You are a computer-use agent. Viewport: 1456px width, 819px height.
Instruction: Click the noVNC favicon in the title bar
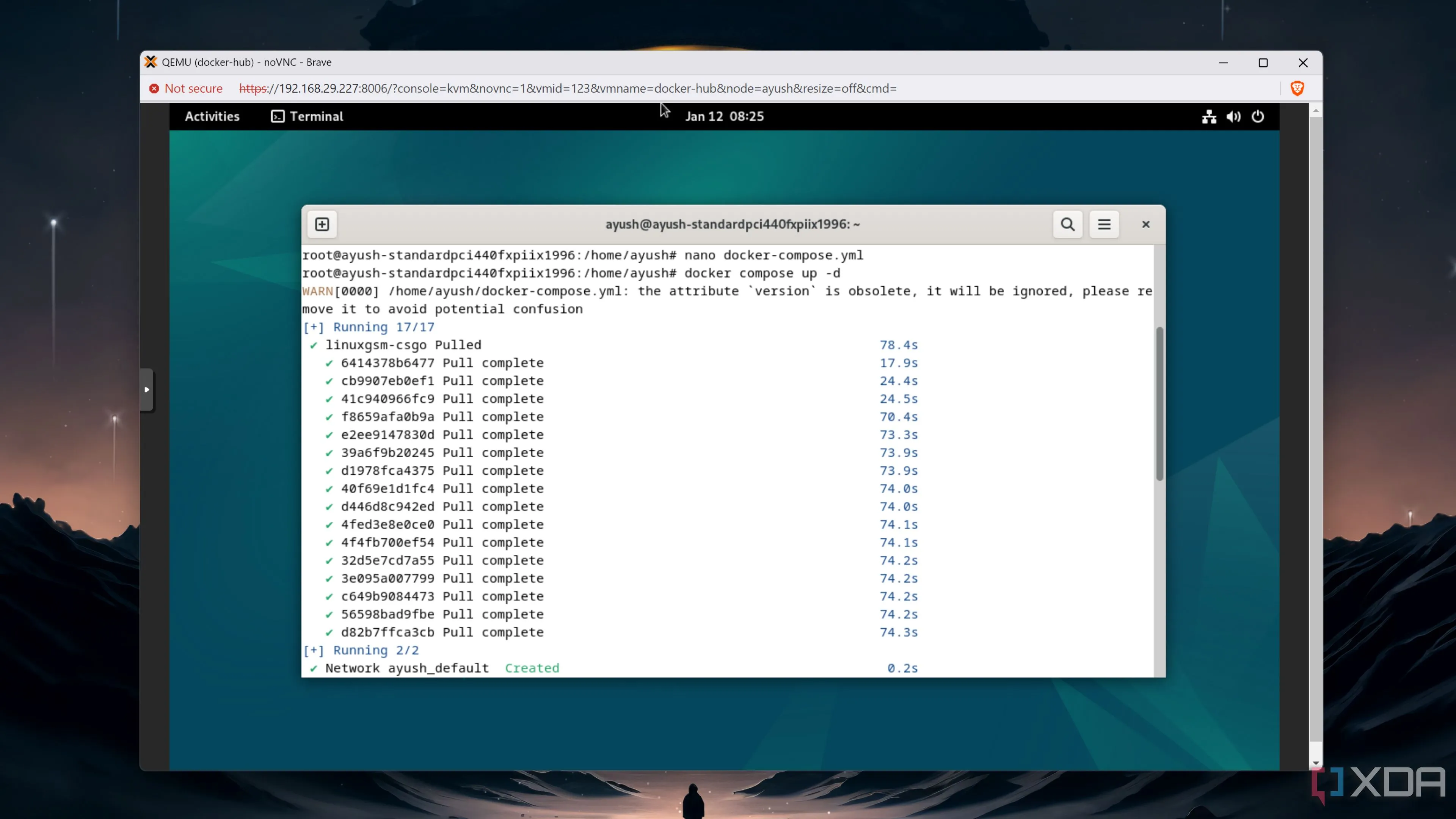[x=151, y=62]
